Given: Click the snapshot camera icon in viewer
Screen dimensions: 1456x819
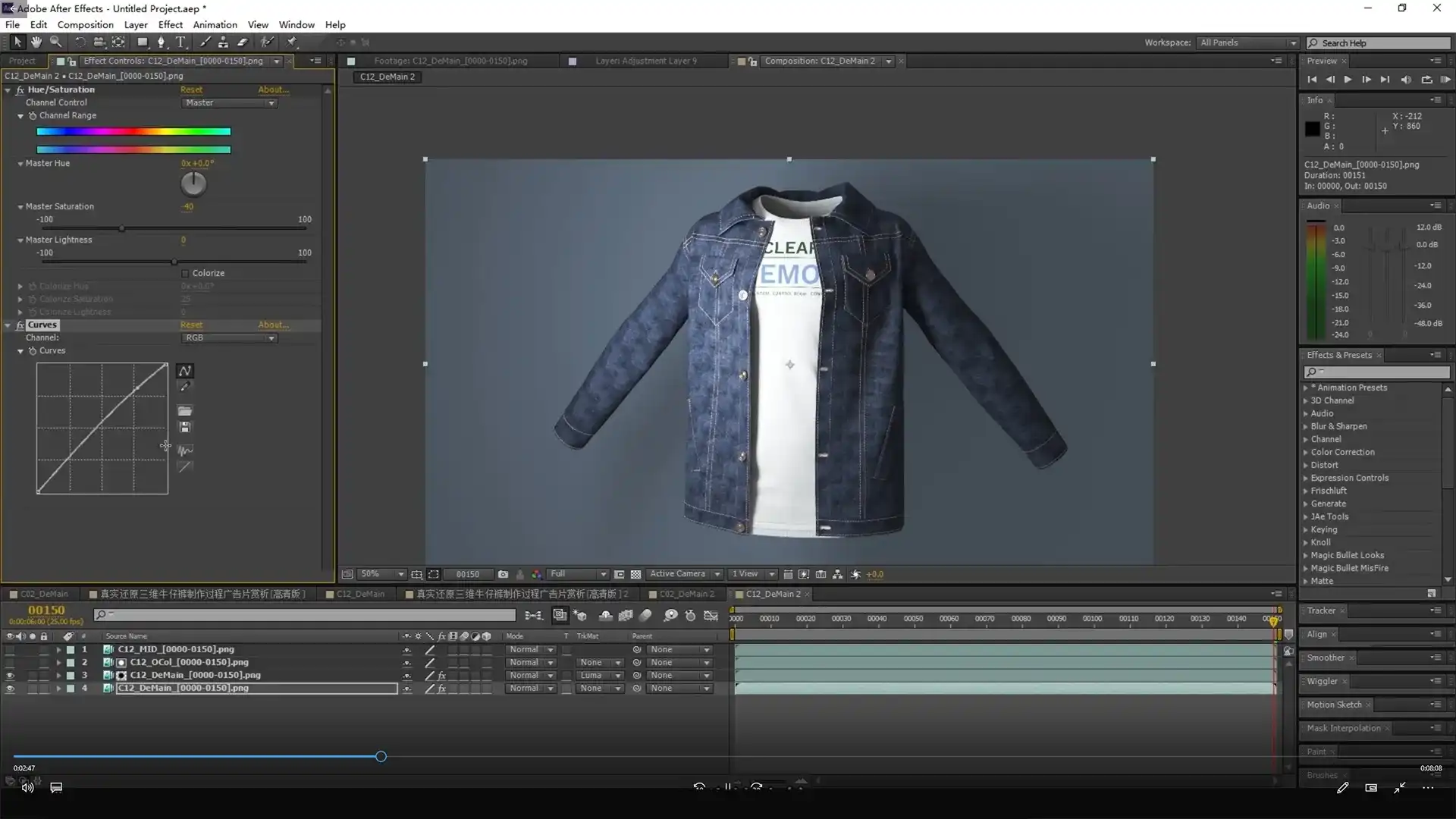Looking at the screenshot, I should pos(503,574).
